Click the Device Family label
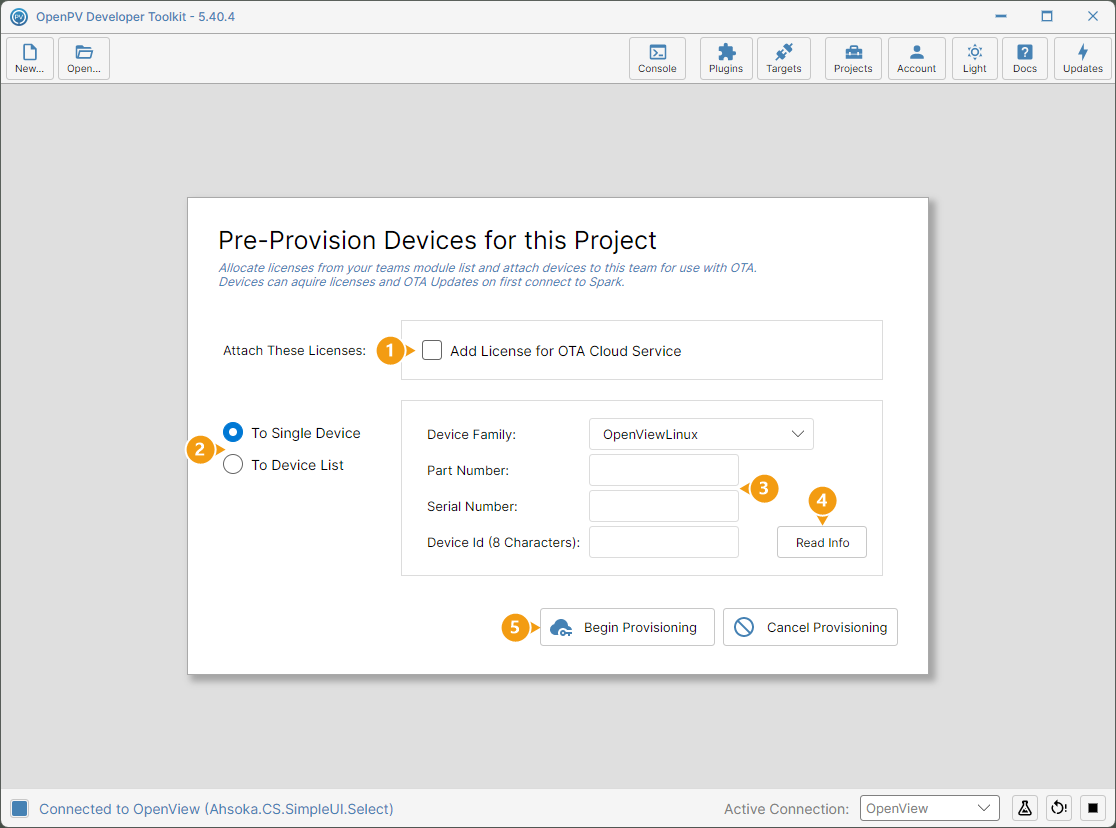This screenshot has height=828, width=1116. [x=471, y=434]
